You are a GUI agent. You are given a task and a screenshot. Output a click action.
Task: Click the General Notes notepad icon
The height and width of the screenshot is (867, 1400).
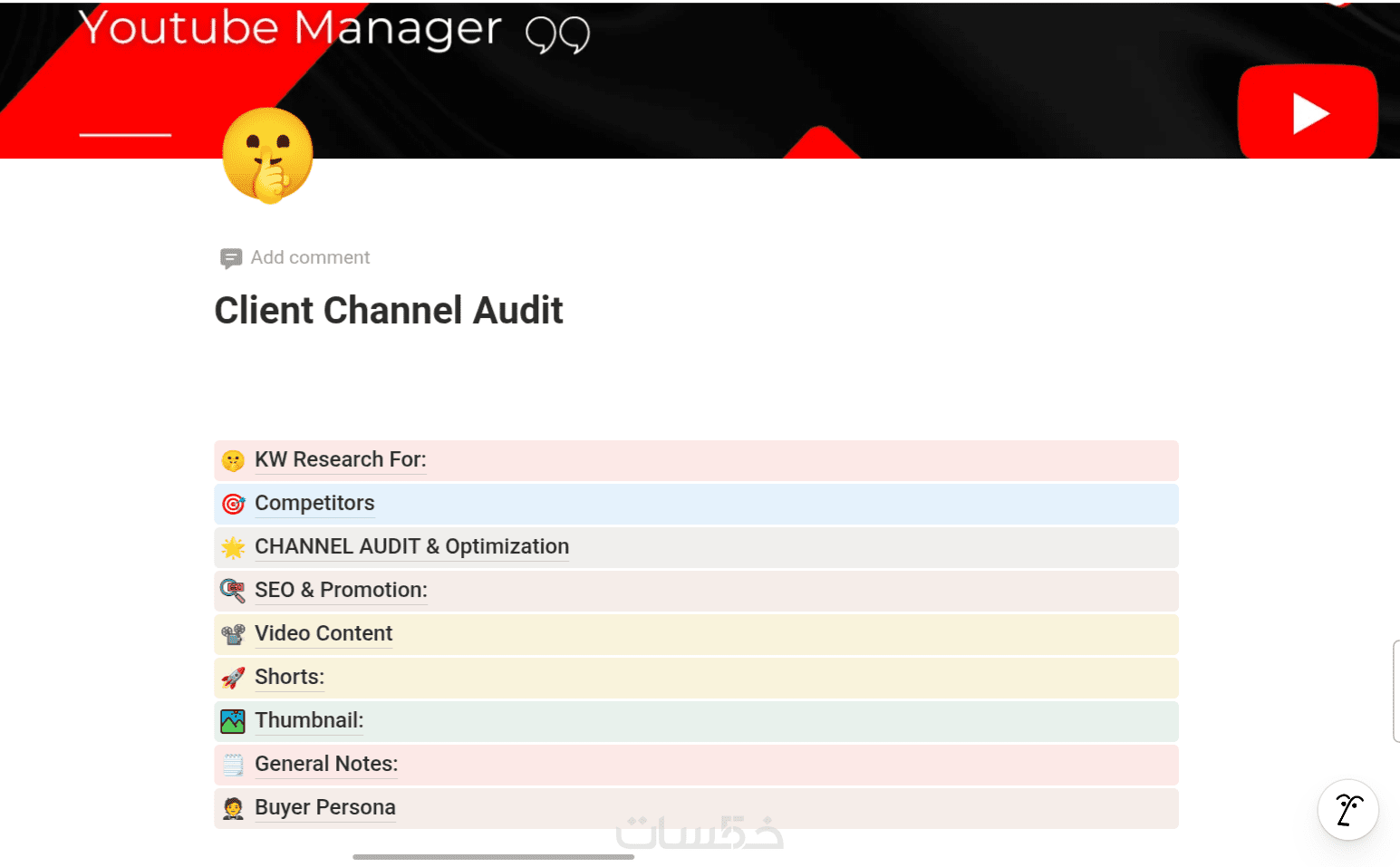click(x=233, y=765)
